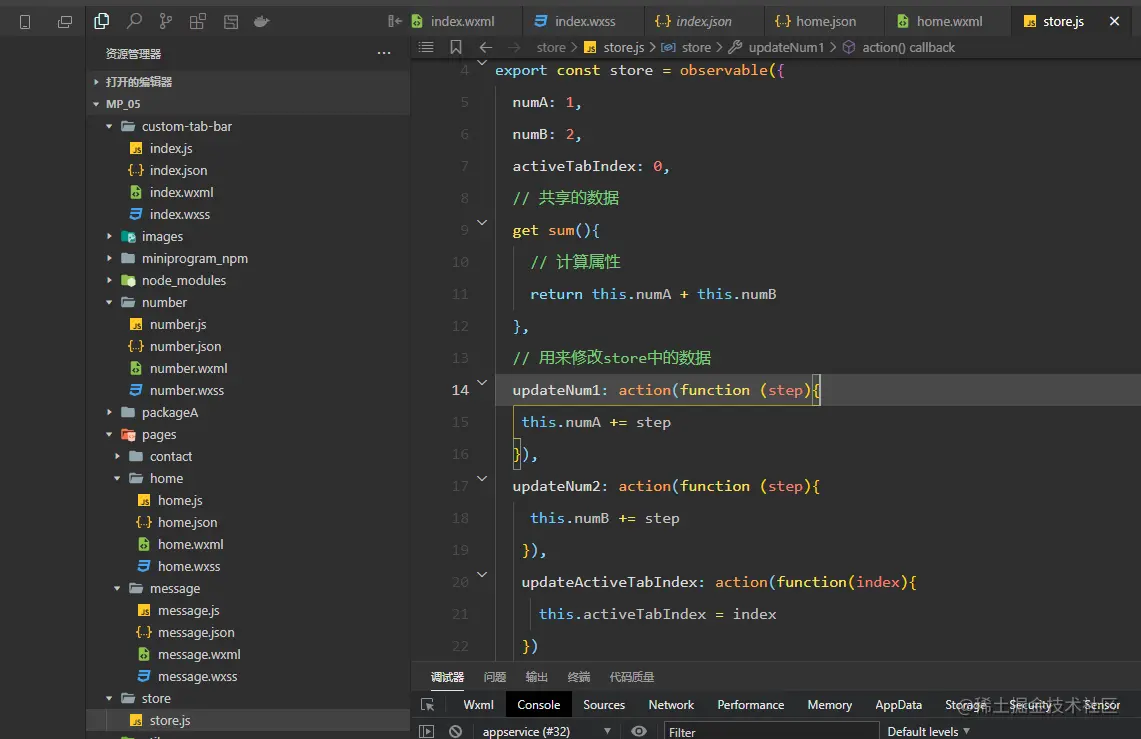Open home.js file in explorer tree
The image size is (1141, 739).
(248, 500)
